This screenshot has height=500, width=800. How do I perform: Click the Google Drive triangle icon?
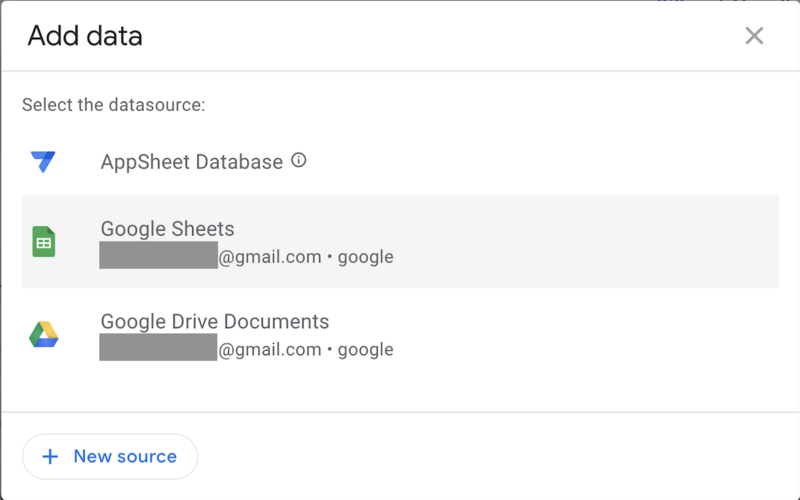44,335
